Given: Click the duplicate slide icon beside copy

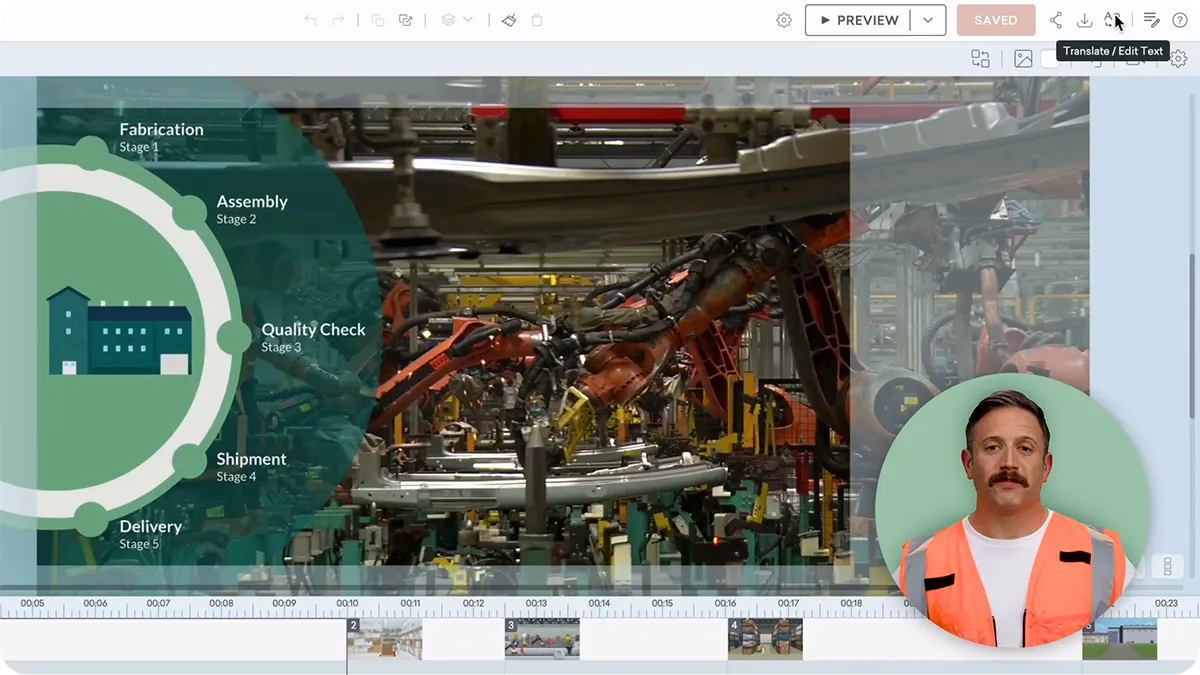Looking at the screenshot, I should (x=405, y=20).
